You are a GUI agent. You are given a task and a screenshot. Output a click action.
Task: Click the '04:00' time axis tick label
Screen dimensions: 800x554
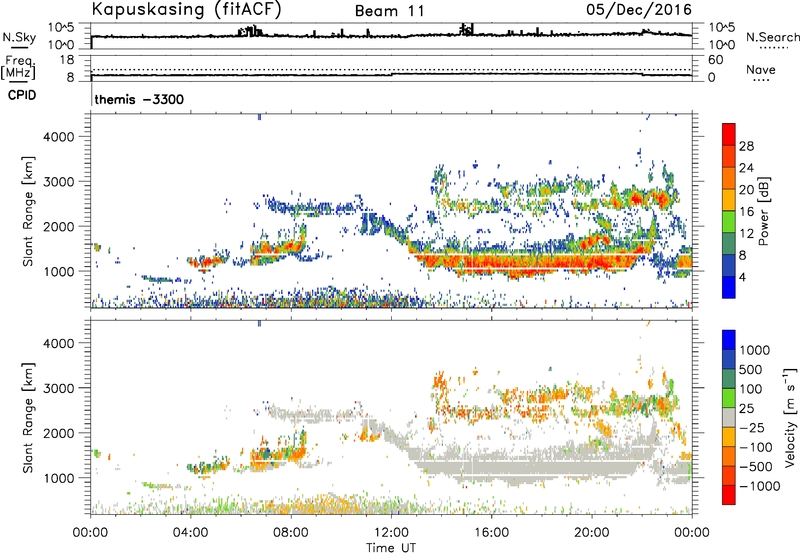190,533
